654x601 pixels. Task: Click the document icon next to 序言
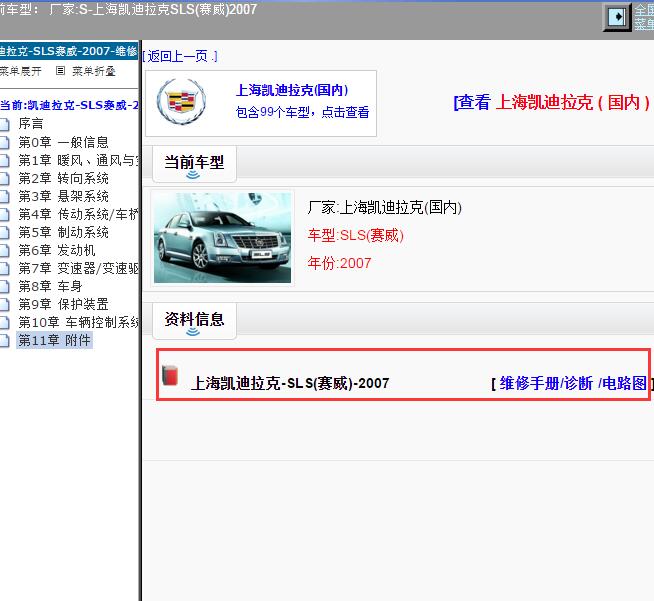pyautogui.click(x=5, y=124)
